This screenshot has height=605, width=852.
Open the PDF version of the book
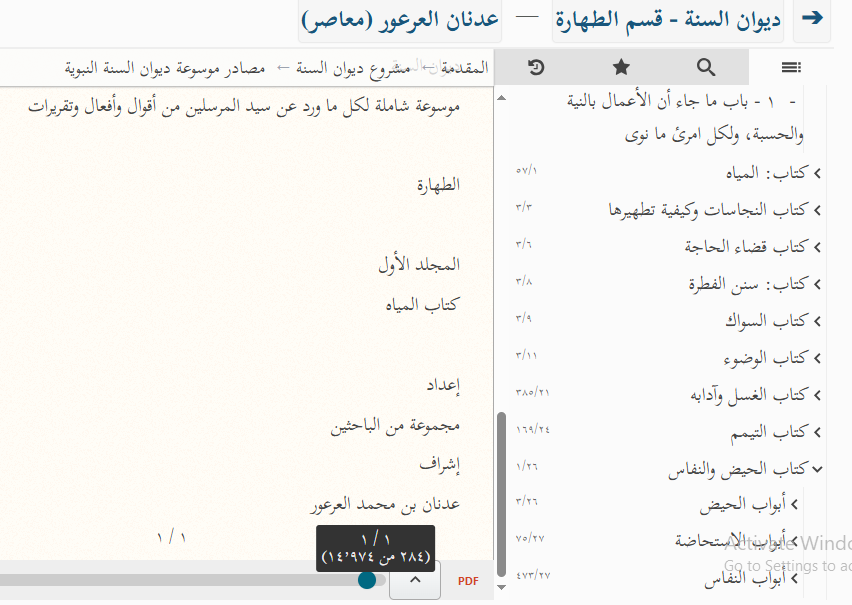tap(468, 581)
